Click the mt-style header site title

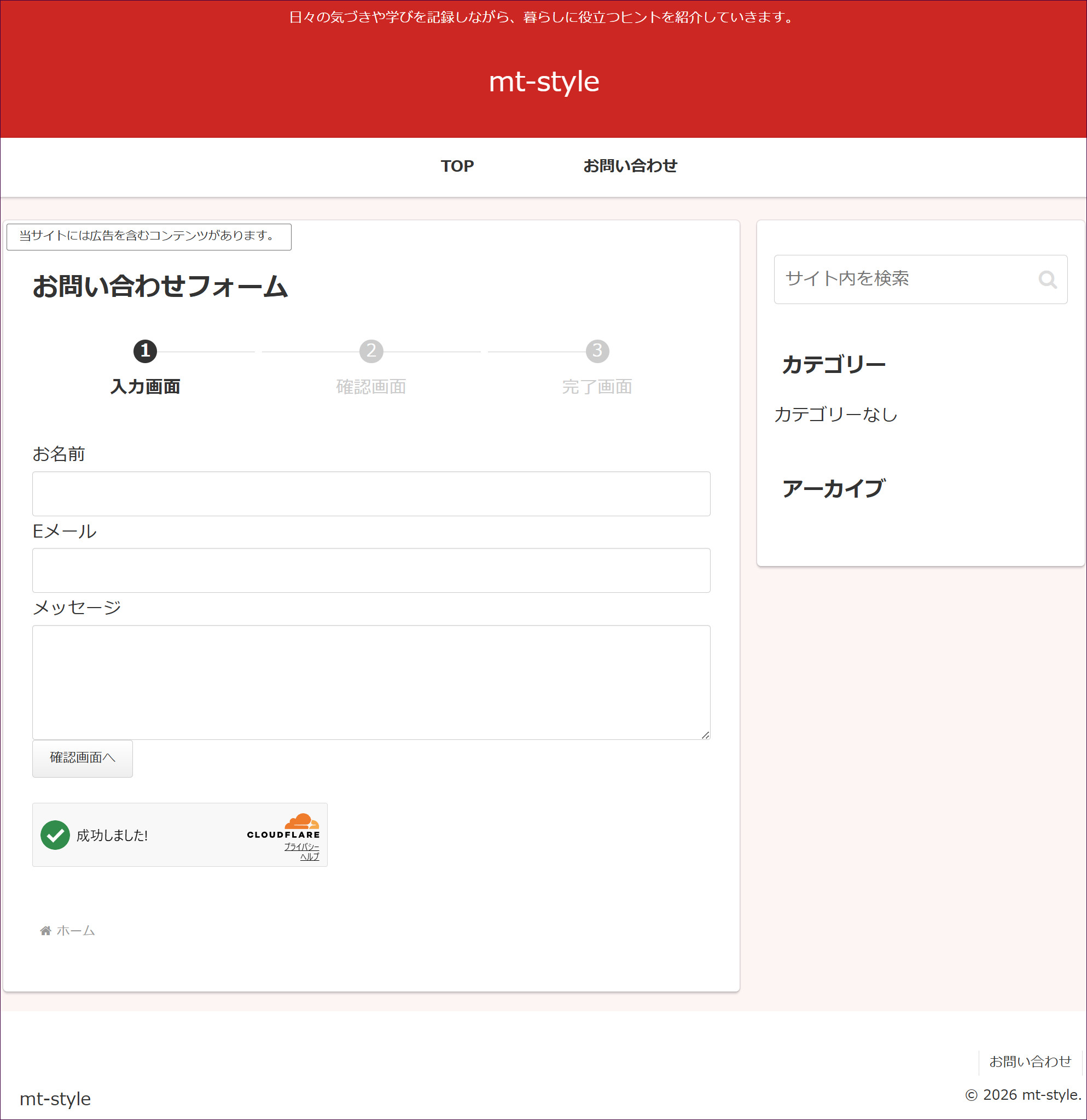pyautogui.click(x=544, y=81)
